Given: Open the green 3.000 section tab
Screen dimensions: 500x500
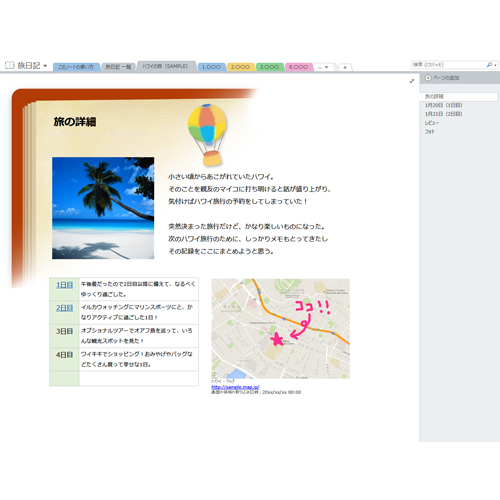Looking at the screenshot, I should (x=269, y=67).
